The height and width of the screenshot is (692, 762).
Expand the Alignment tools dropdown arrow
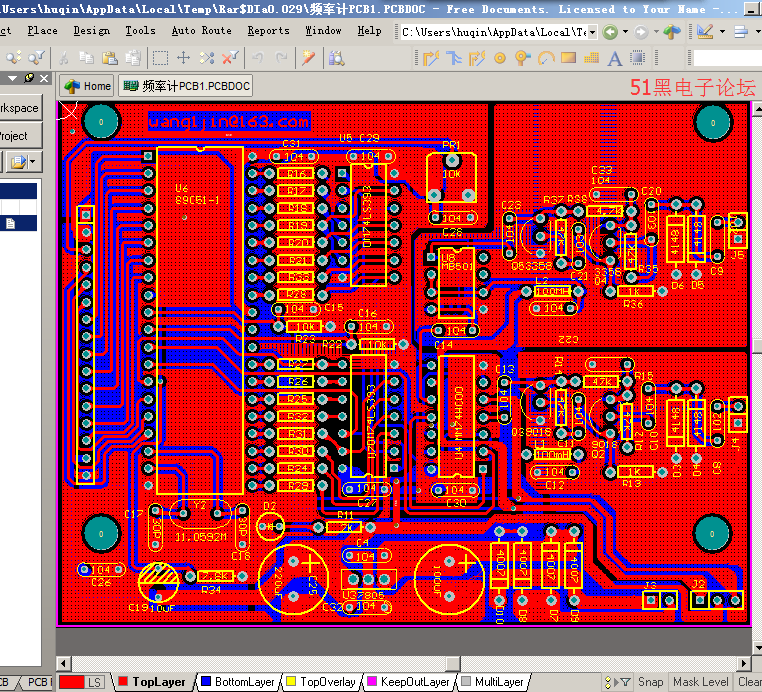coord(757,32)
